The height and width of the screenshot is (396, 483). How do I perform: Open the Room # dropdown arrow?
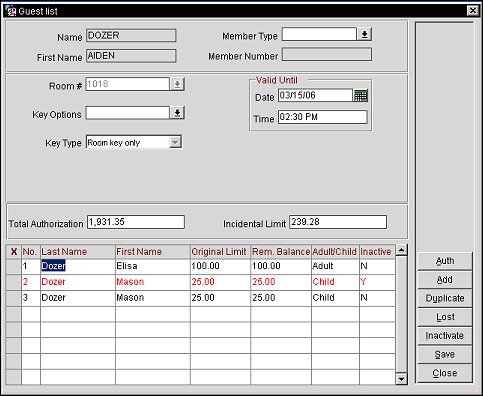[x=177, y=84]
